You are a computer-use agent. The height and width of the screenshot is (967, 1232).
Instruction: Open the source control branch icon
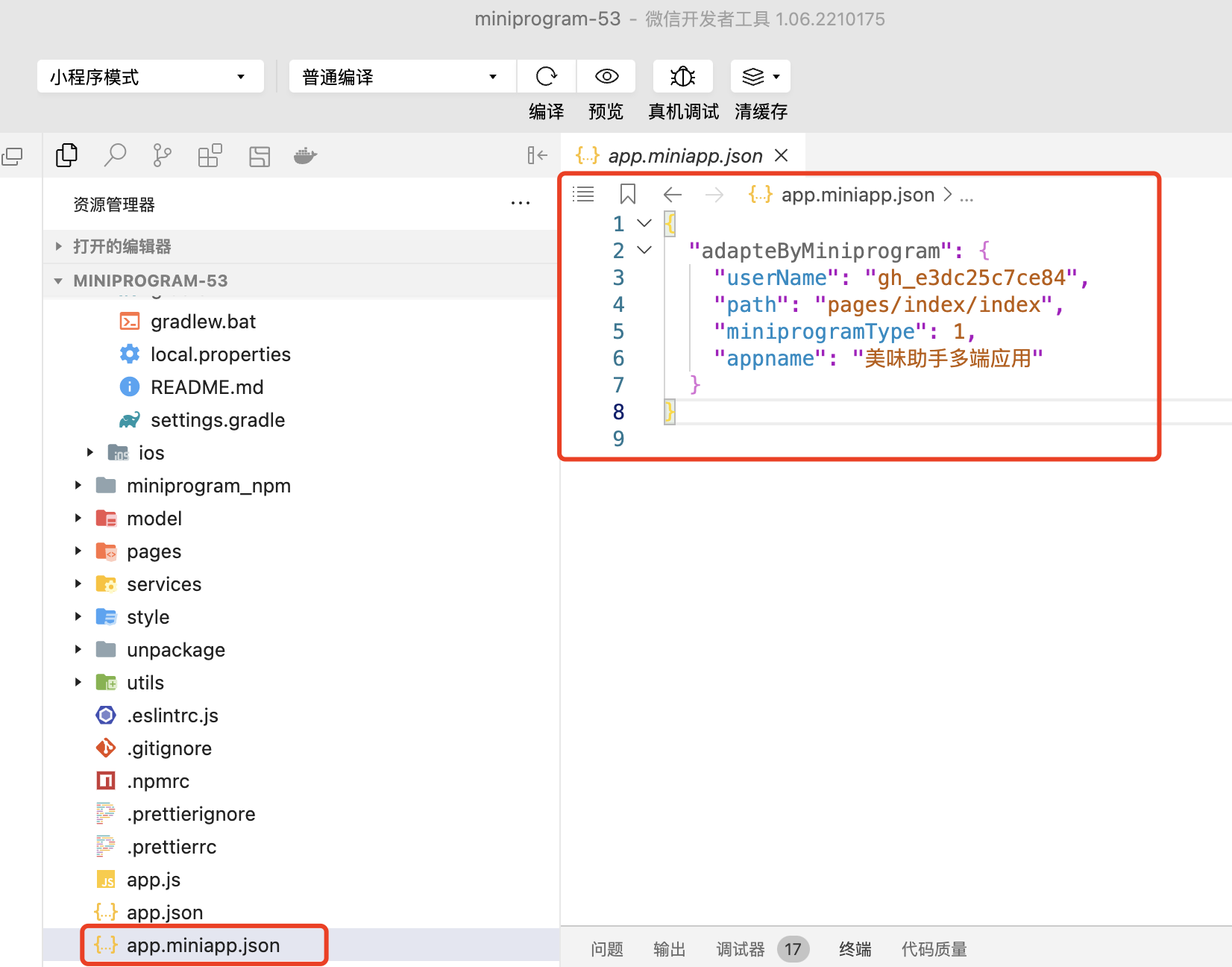162,155
